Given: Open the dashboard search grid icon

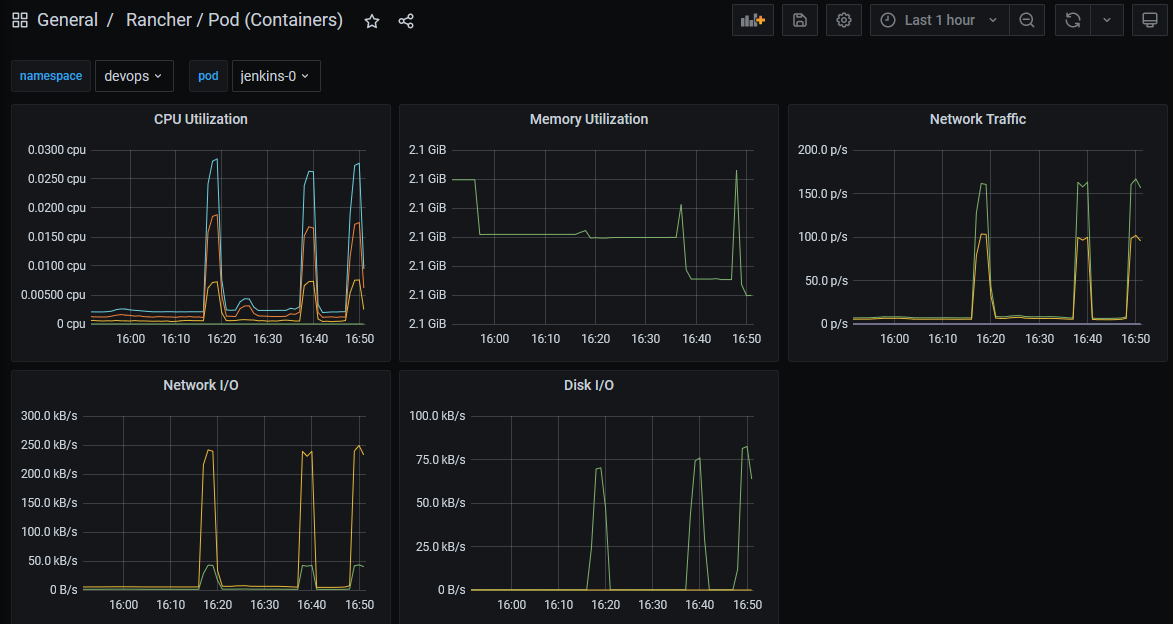Looking at the screenshot, I should 20,20.
